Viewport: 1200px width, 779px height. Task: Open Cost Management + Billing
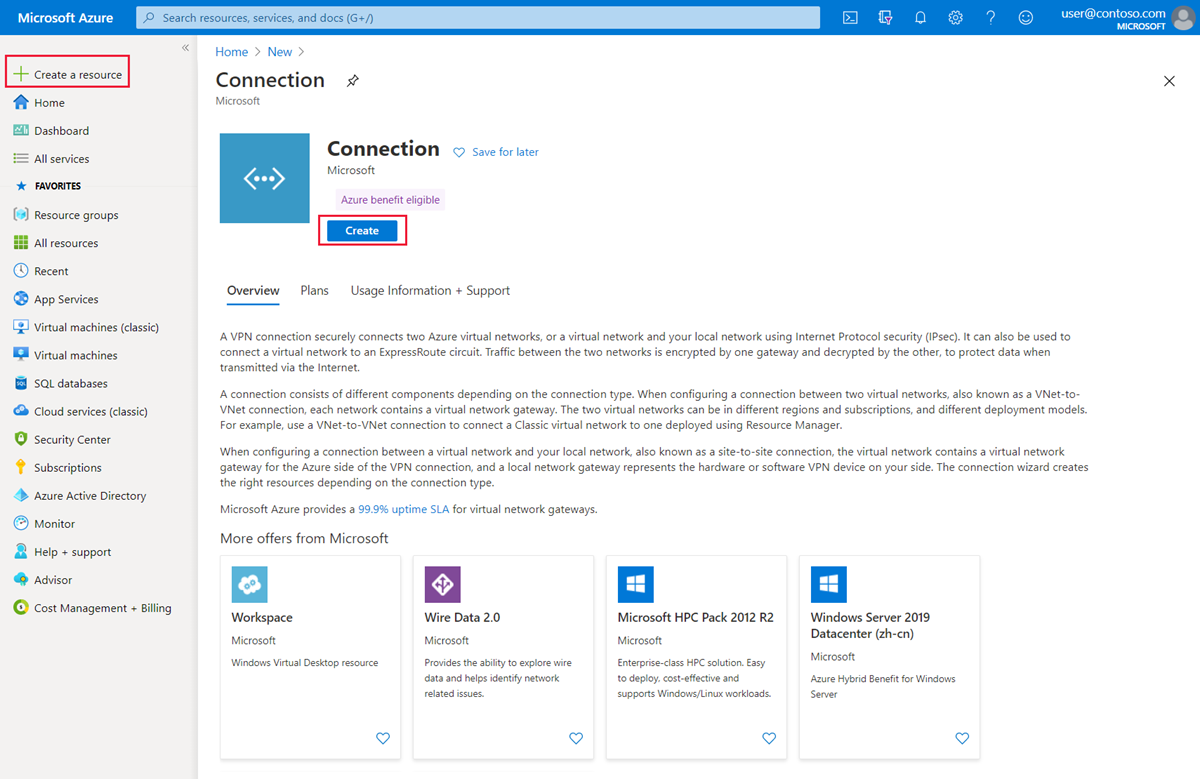click(93, 607)
